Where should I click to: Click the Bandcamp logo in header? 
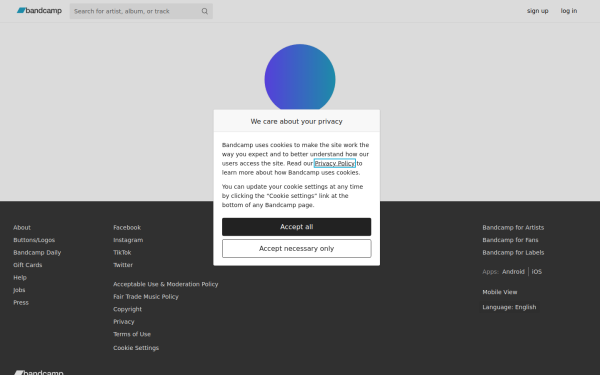click(39, 11)
